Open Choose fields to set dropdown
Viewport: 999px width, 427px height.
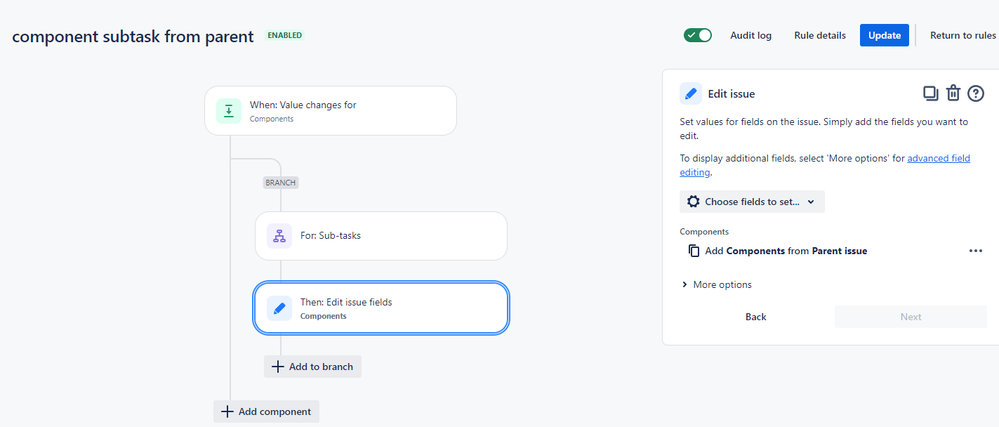(752, 201)
